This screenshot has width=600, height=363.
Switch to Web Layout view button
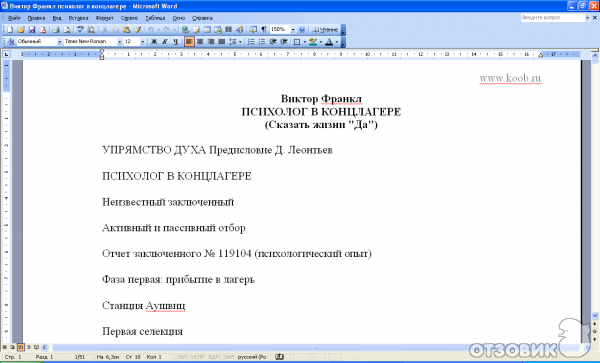(13, 347)
